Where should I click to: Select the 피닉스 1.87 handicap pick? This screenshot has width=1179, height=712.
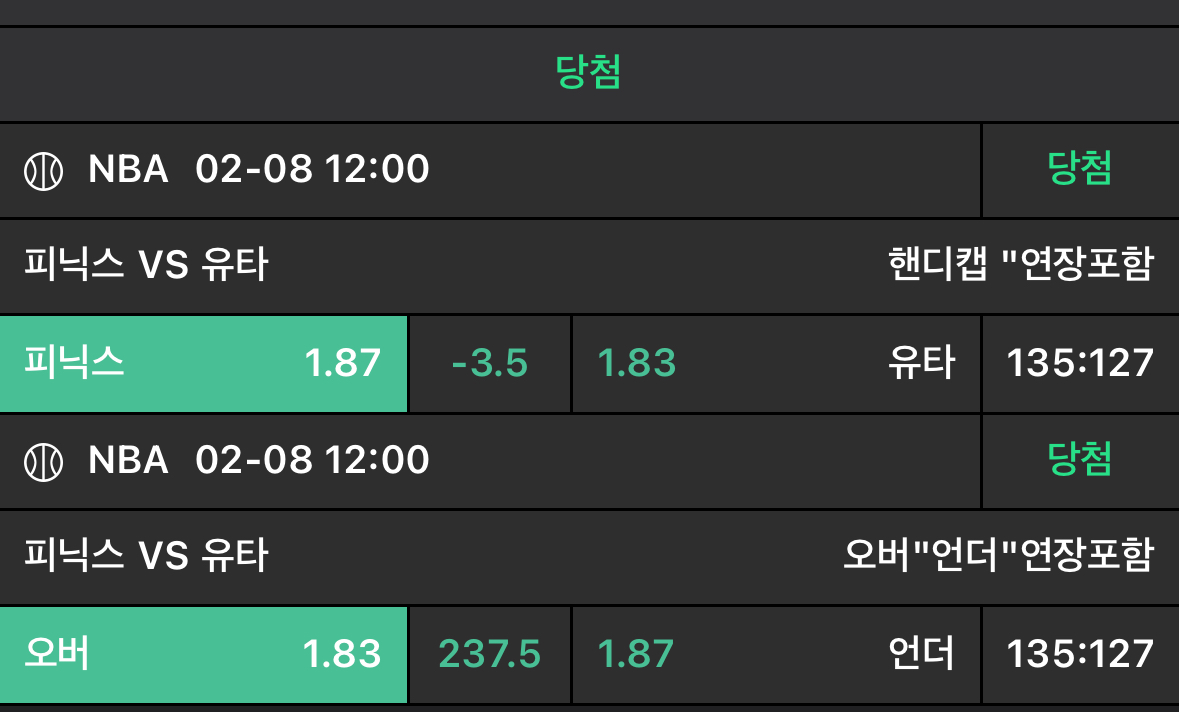(x=203, y=363)
